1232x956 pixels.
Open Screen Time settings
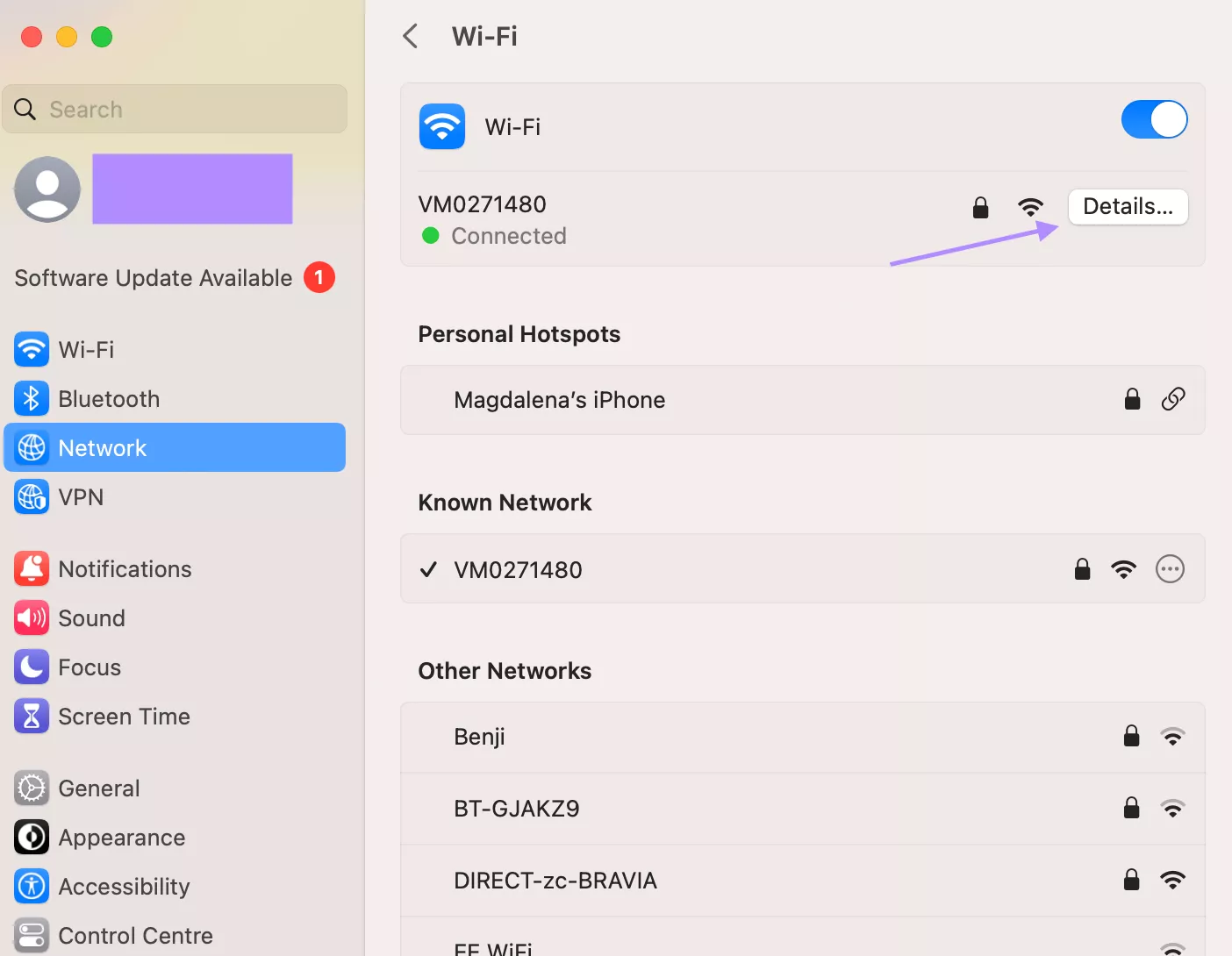(x=124, y=716)
